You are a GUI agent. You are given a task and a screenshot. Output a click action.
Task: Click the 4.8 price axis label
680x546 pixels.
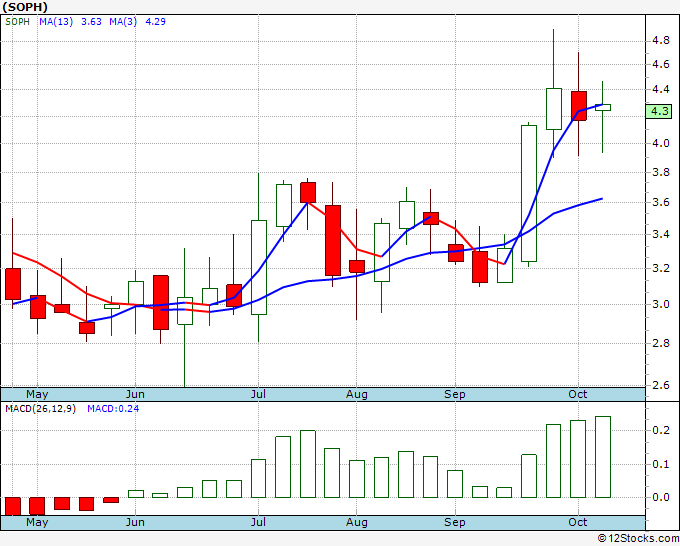[660, 41]
